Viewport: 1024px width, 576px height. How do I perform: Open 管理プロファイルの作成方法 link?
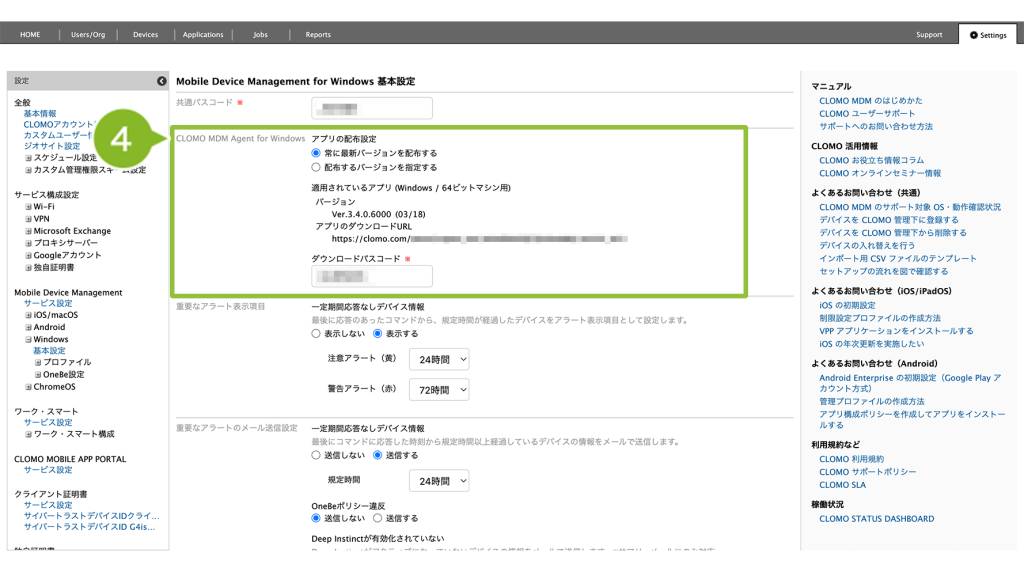pos(872,402)
